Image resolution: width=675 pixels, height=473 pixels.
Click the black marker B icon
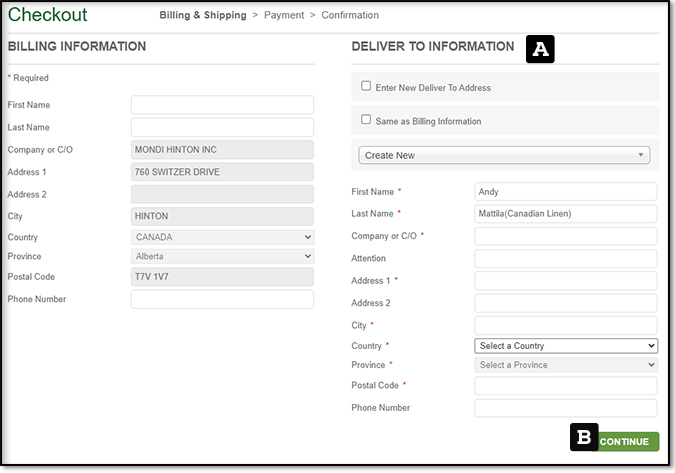click(583, 437)
